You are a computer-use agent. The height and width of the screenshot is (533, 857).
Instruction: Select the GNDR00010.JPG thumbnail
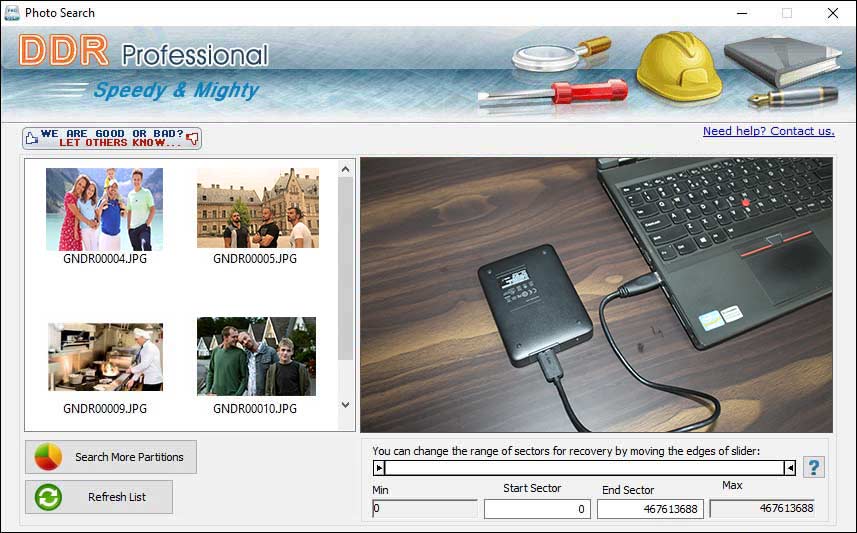coord(256,356)
